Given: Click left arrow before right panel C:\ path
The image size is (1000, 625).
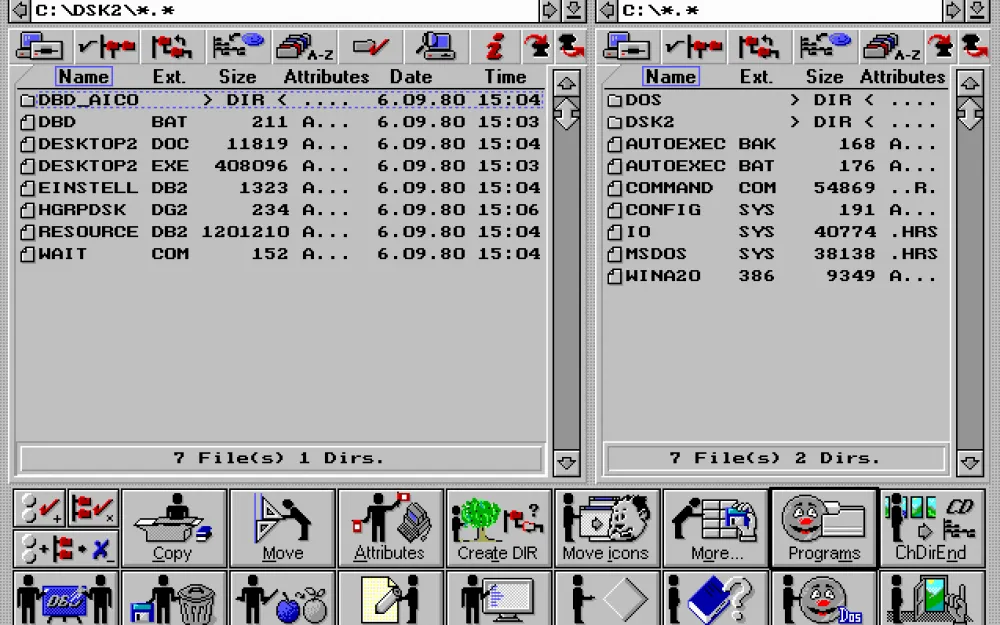Looking at the screenshot, I should pyautogui.click(x=608, y=10).
